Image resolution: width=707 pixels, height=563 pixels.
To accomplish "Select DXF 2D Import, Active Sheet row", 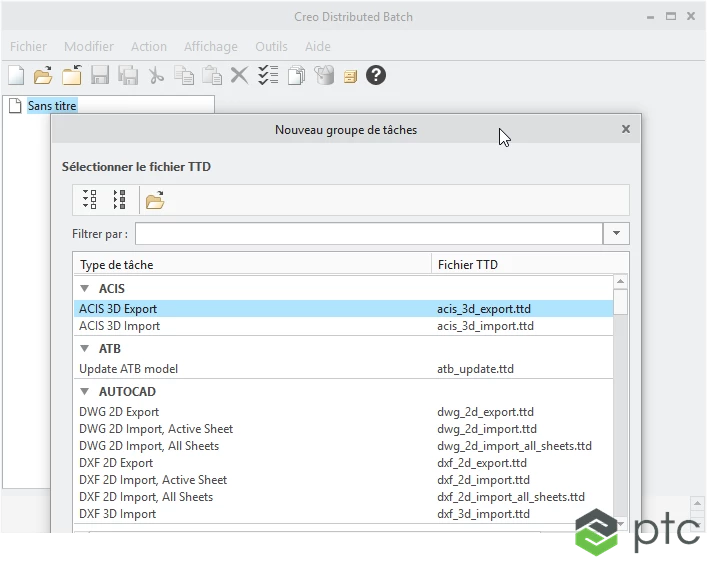I will point(343,480).
